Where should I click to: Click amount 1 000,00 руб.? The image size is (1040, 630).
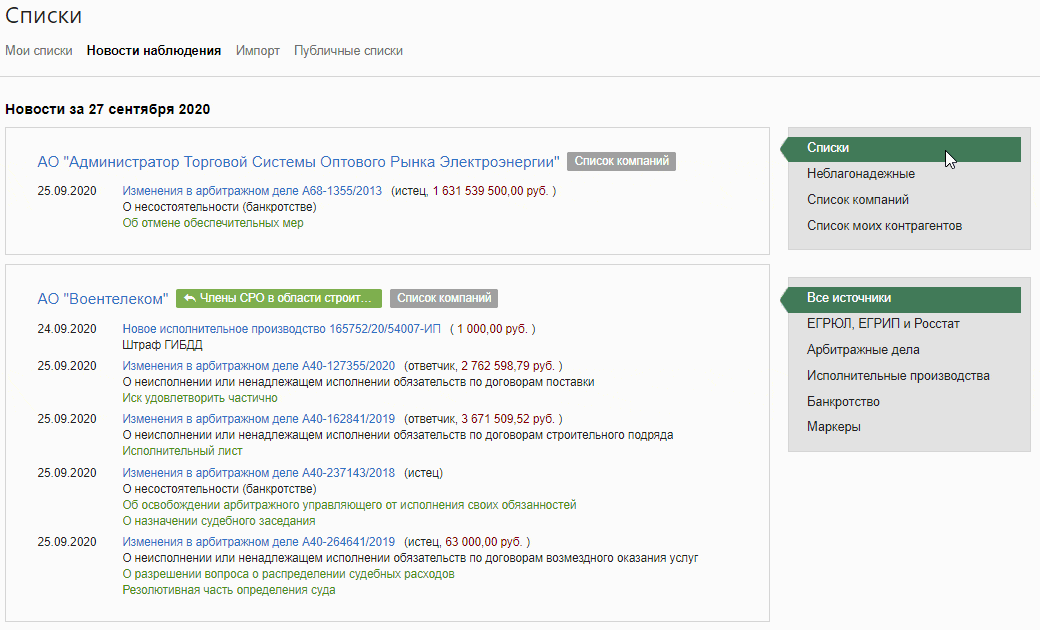click(492, 329)
